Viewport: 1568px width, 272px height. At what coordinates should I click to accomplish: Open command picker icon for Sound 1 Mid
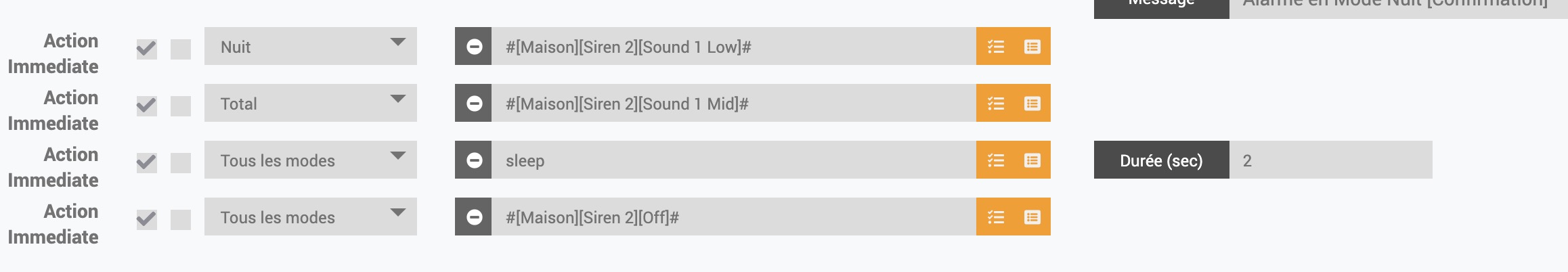coord(1032,103)
